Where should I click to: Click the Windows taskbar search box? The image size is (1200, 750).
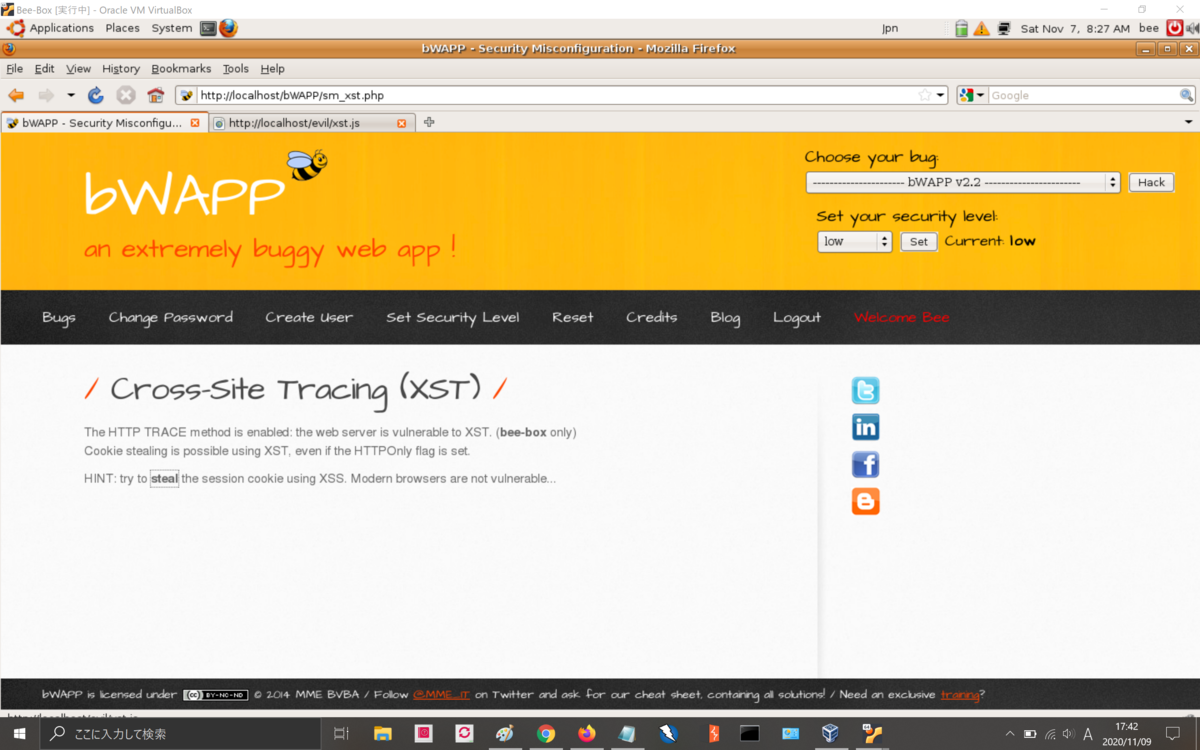(182, 733)
